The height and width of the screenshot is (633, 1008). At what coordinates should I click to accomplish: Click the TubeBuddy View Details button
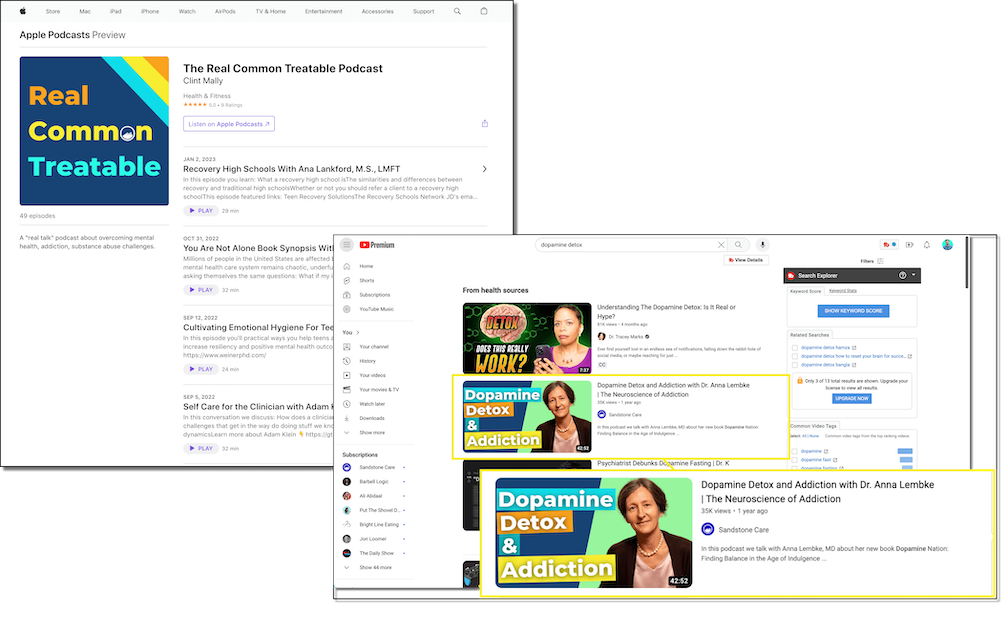746,260
